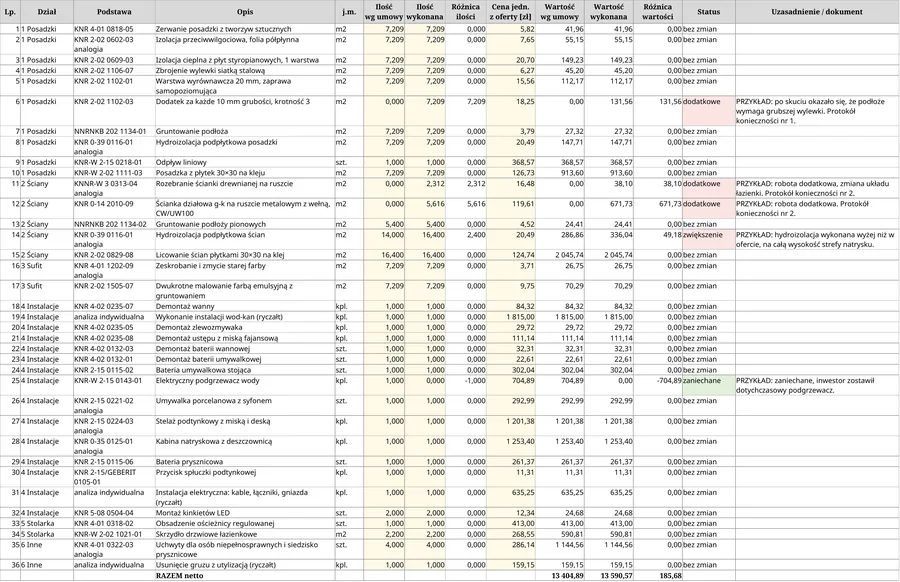Select the "Protokół konieczności nr 1" justification cell

click(x=817, y=111)
